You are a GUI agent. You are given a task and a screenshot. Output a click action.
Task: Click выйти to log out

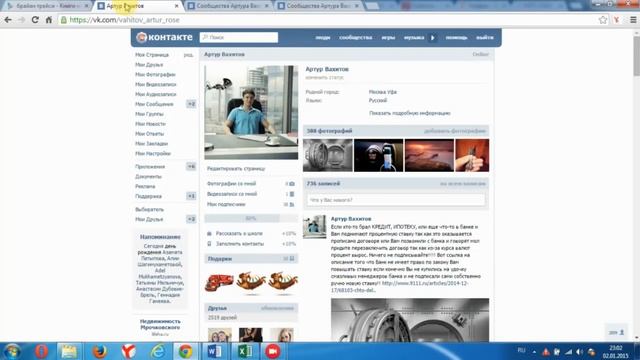click(x=485, y=38)
